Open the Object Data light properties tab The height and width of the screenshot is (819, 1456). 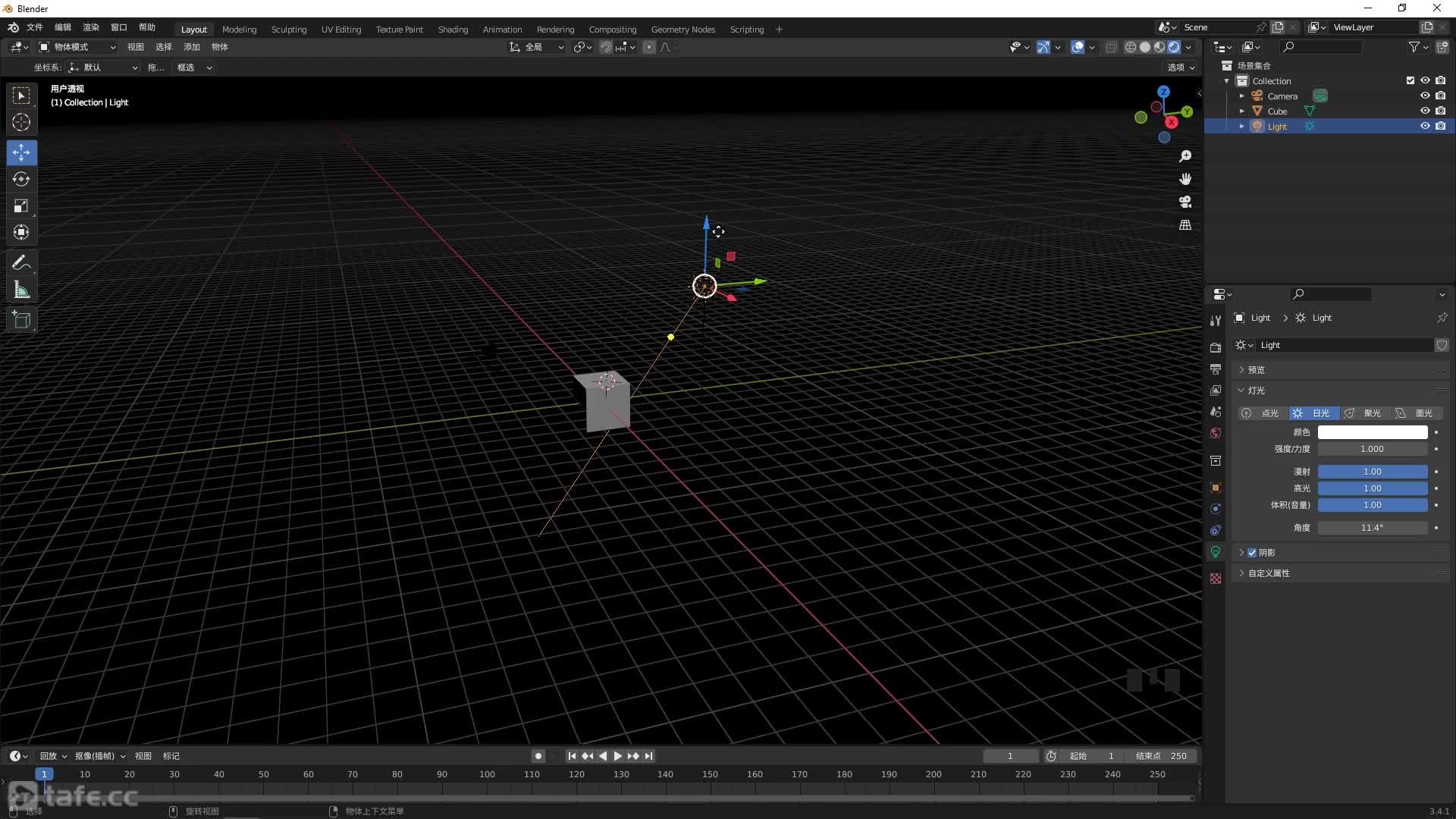pyautogui.click(x=1216, y=551)
